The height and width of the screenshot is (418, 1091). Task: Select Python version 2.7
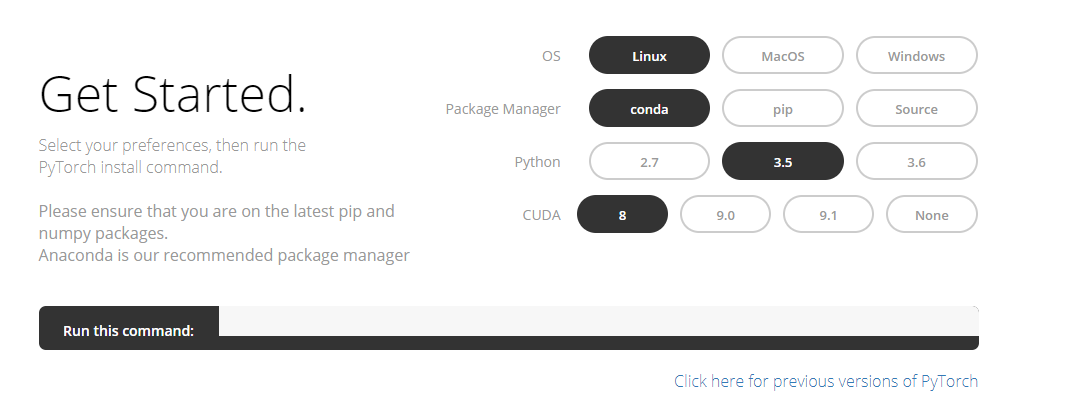click(649, 161)
